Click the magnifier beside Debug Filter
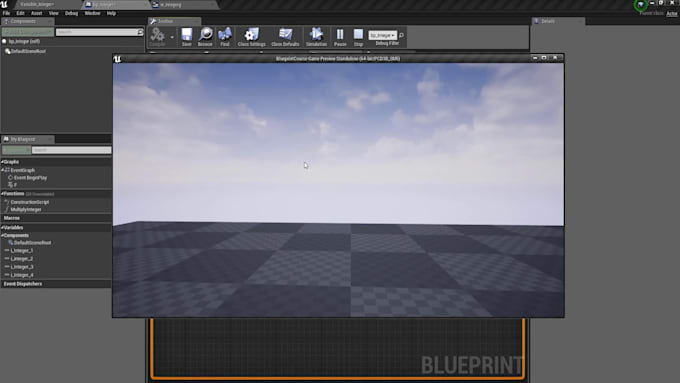 (401, 35)
